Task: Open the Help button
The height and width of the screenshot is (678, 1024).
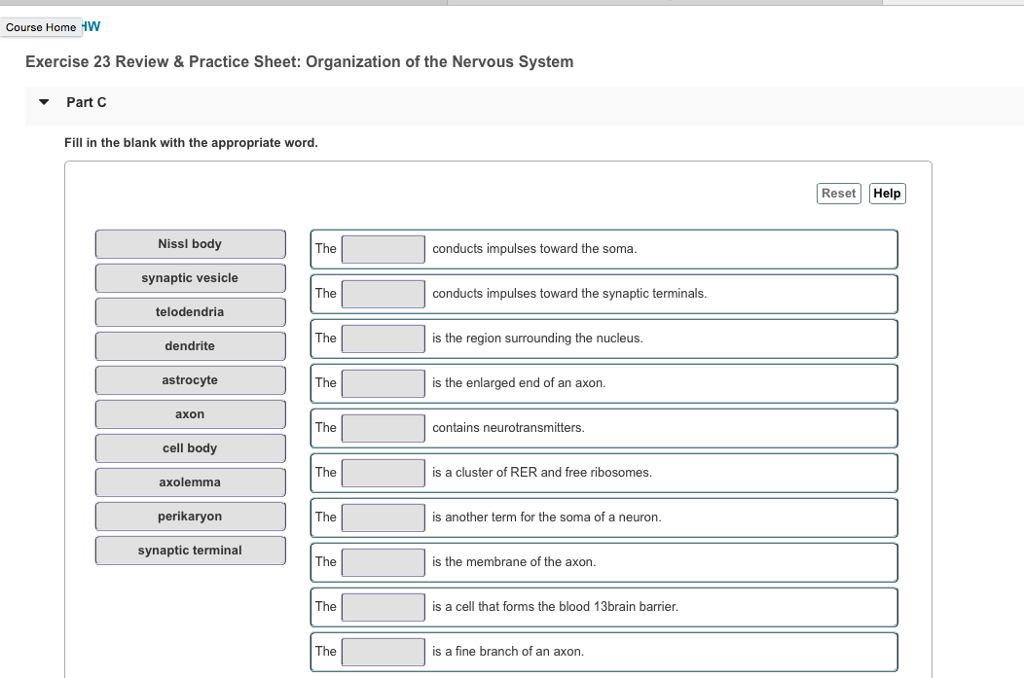Action: (887, 193)
